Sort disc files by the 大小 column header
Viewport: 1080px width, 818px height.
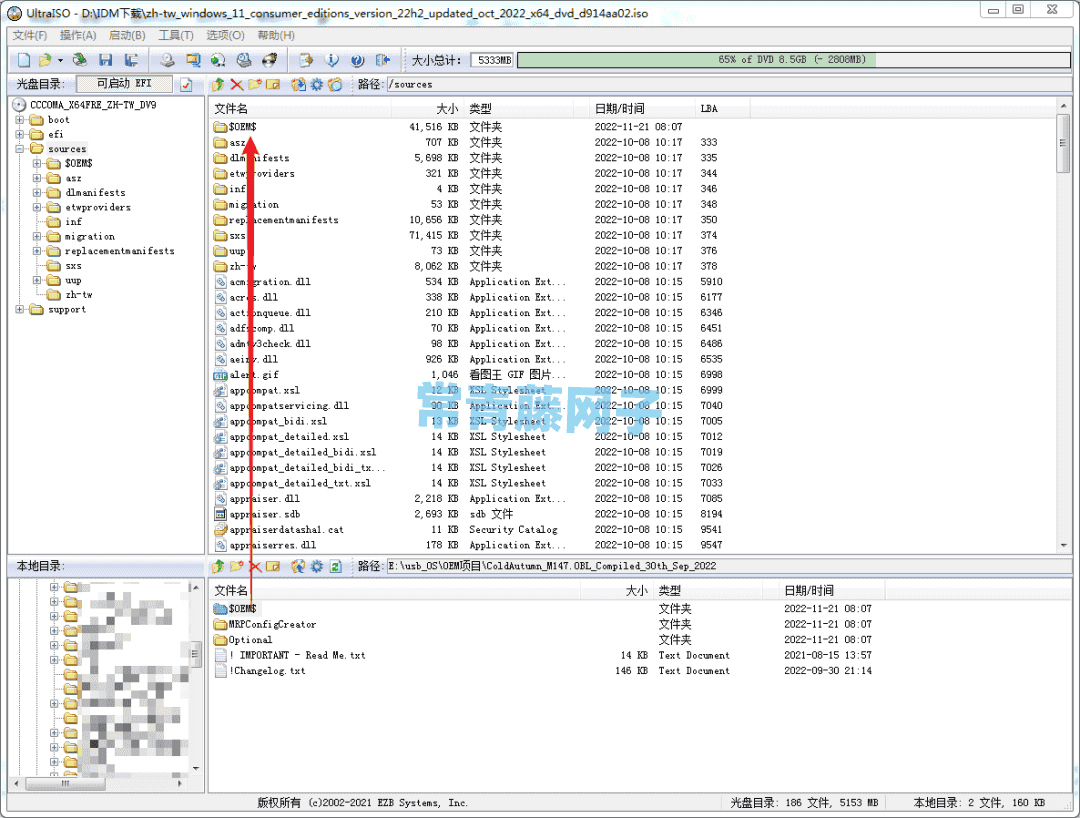tap(428, 109)
